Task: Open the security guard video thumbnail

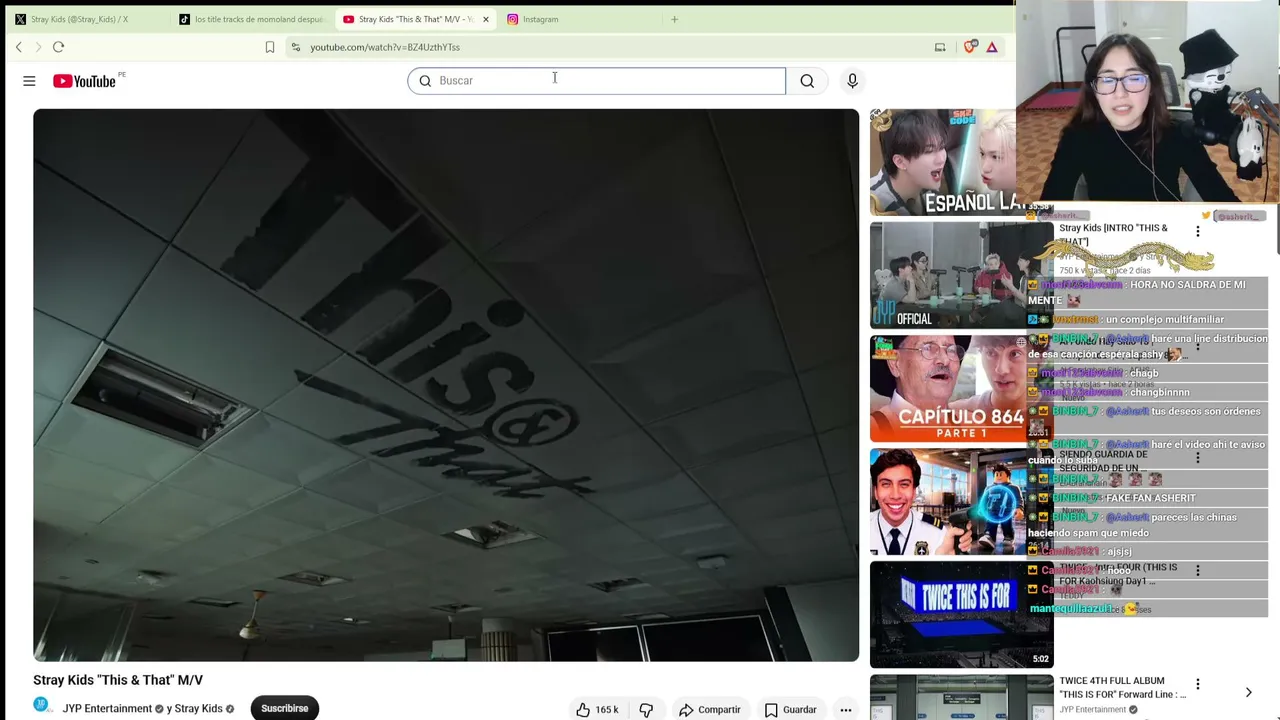Action: [x=961, y=501]
